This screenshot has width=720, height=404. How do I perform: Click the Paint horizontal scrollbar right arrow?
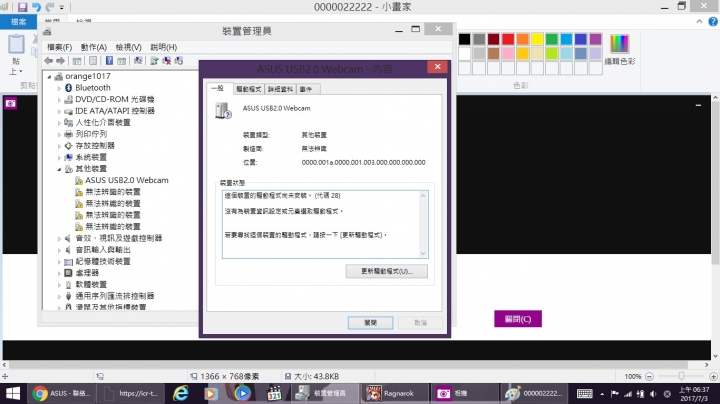[707, 365]
